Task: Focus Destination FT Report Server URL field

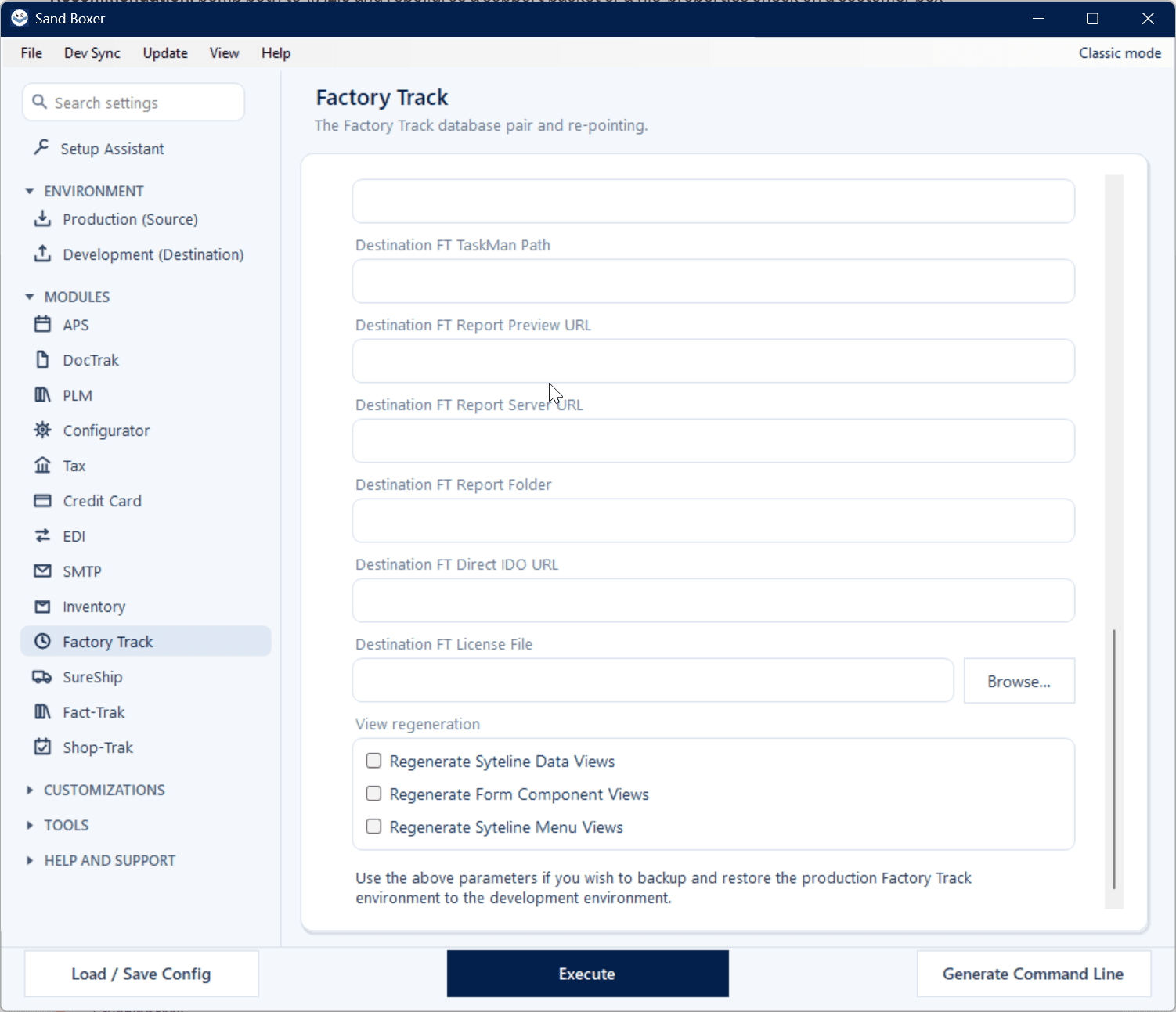Action: 713,441
